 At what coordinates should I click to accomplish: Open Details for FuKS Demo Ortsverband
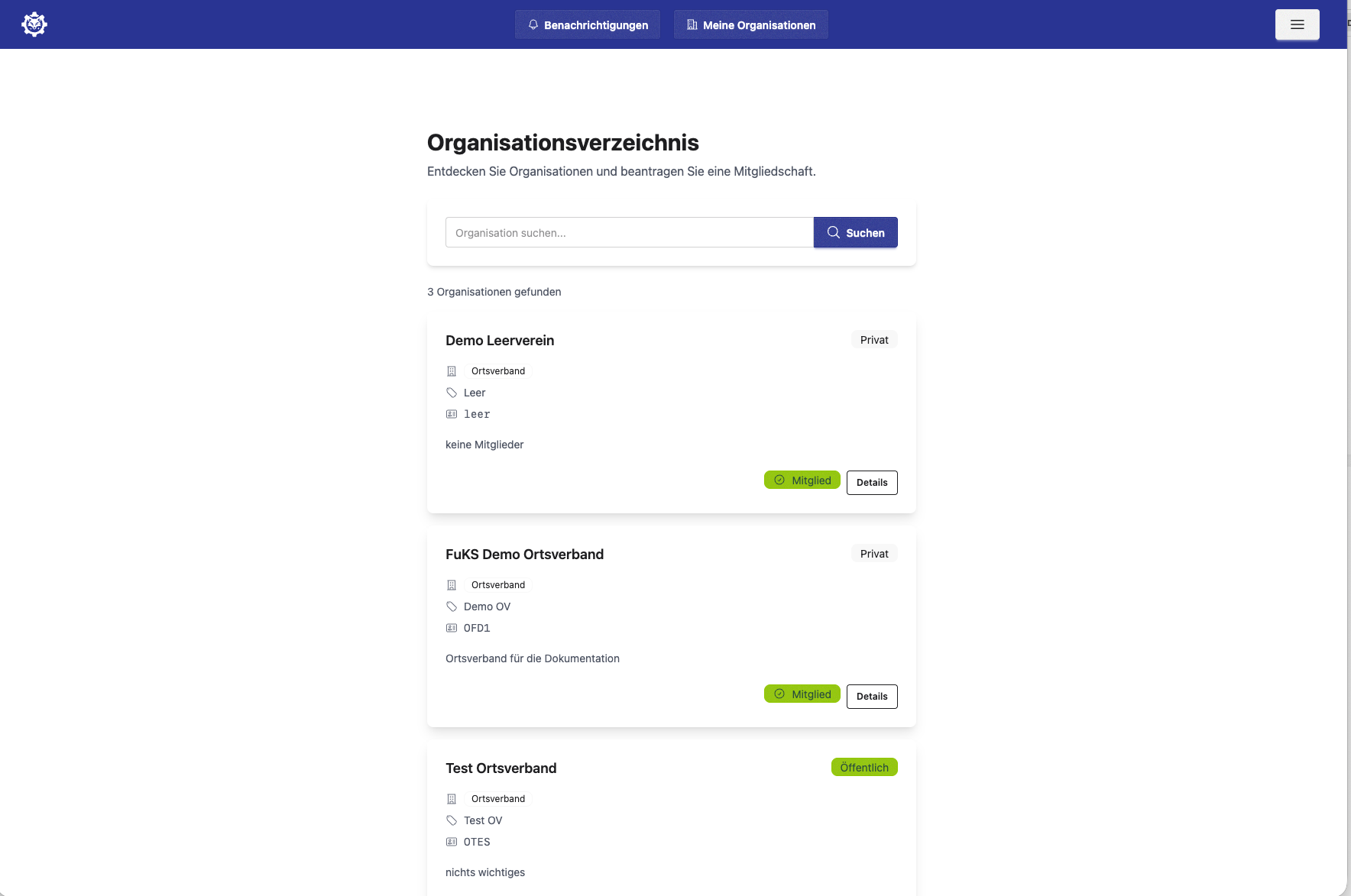tap(872, 696)
